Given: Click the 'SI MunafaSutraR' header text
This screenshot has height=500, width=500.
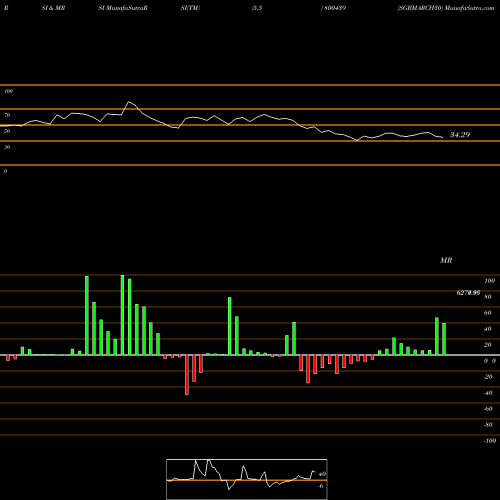Looking at the screenshot, I should point(123,8).
